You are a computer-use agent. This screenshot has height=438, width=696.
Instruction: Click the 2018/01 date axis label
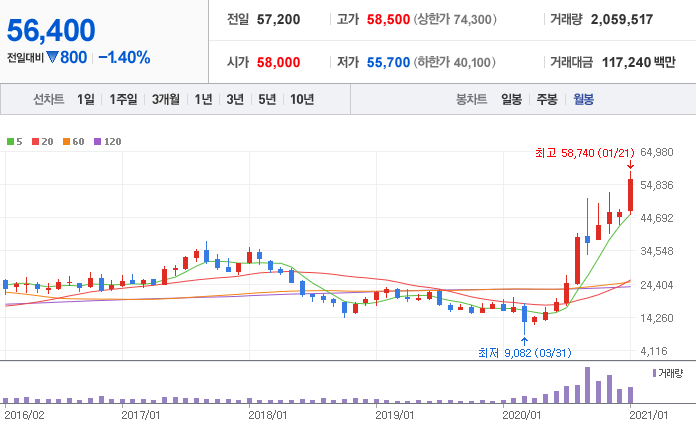(x=268, y=415)
